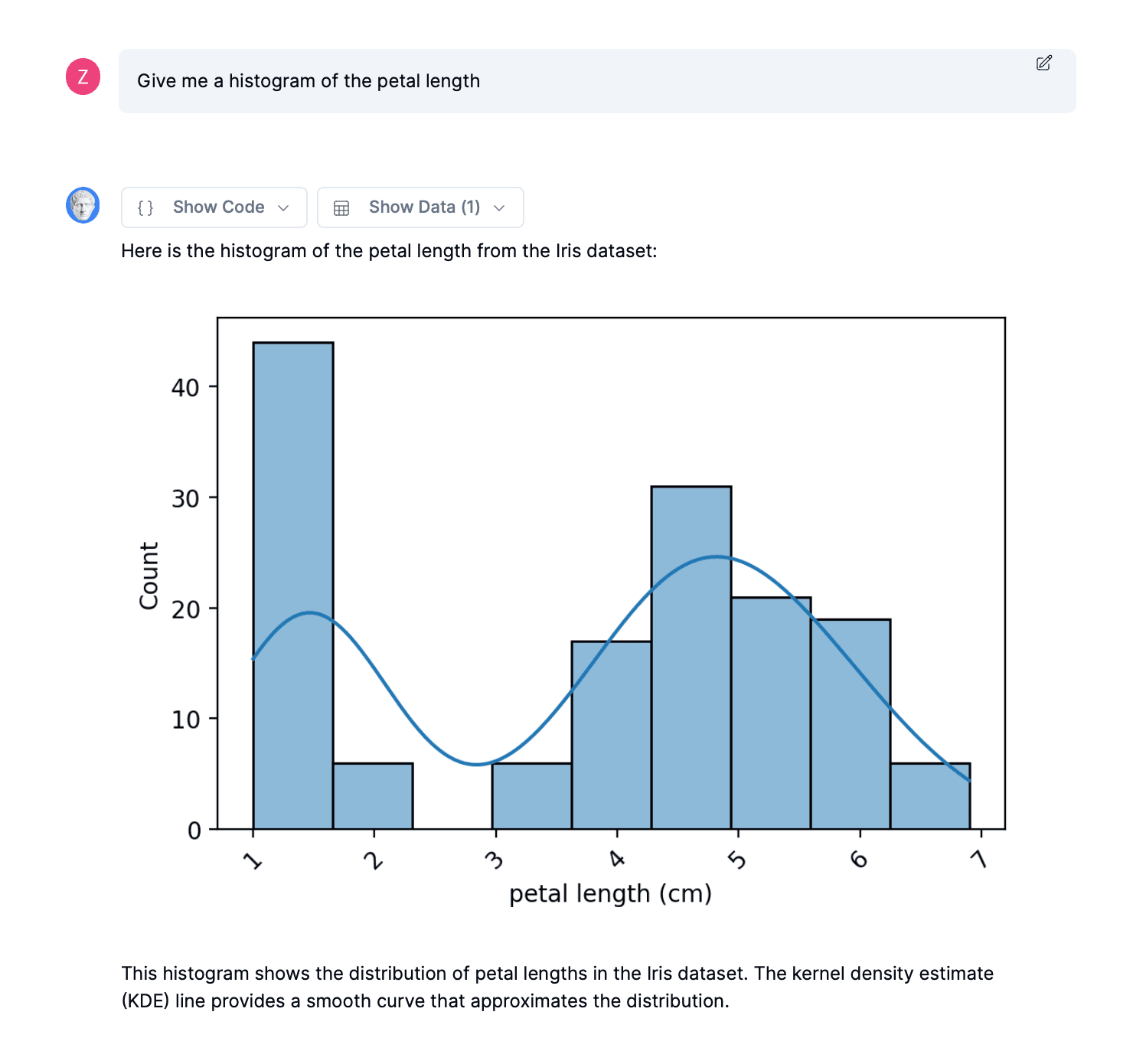Image resolution: width=1133 pixels, height=1064 pixels.
Task: Toggle dataset visibility with Show Data
Action: coord(420,207)
